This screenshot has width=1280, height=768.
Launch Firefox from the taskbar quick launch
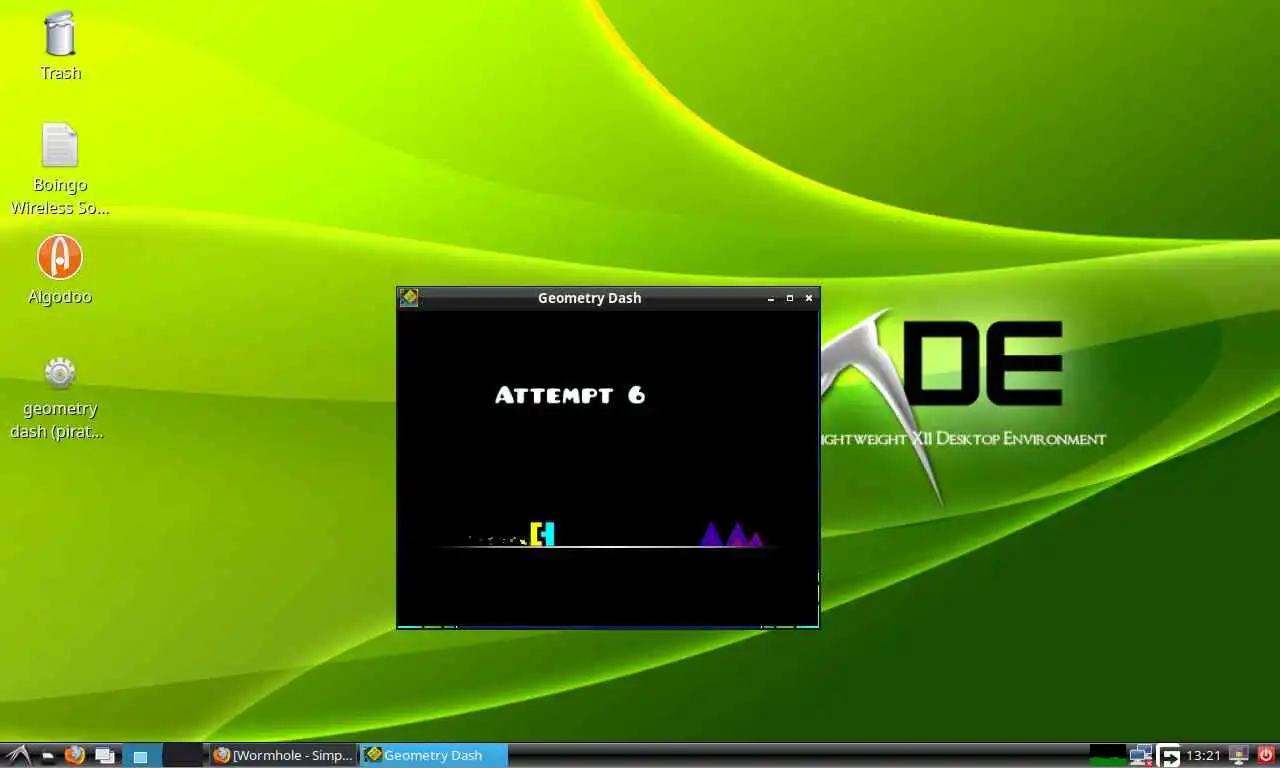pyautogui.click(x=75, y=755)
